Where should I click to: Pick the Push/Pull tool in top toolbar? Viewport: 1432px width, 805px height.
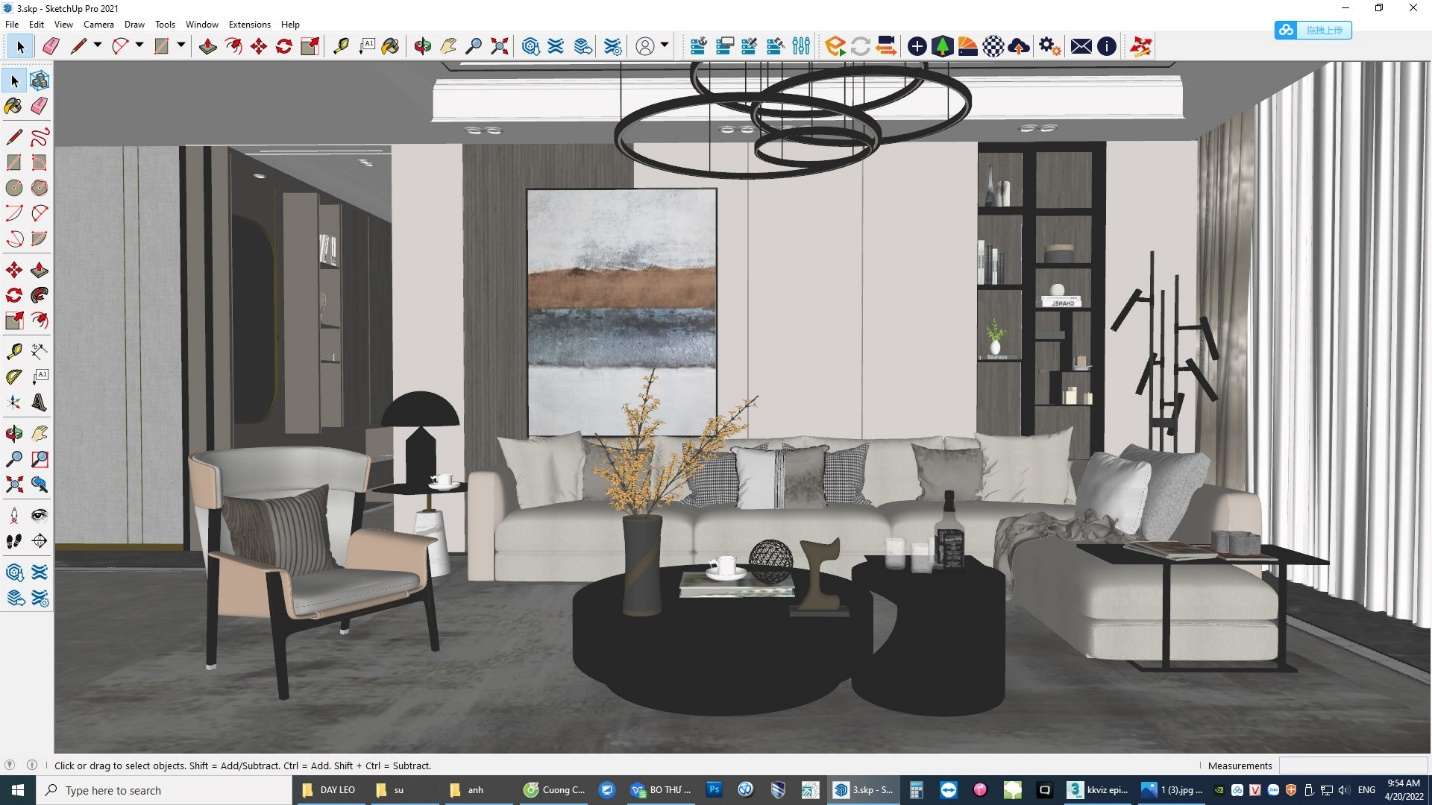[x=208, y=46]
